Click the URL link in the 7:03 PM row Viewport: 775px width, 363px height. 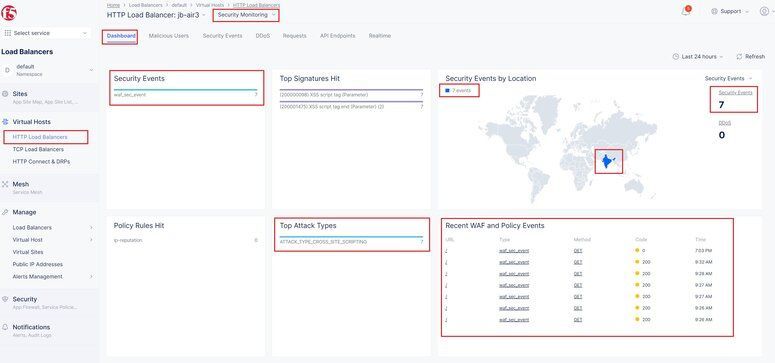(446, 251)
